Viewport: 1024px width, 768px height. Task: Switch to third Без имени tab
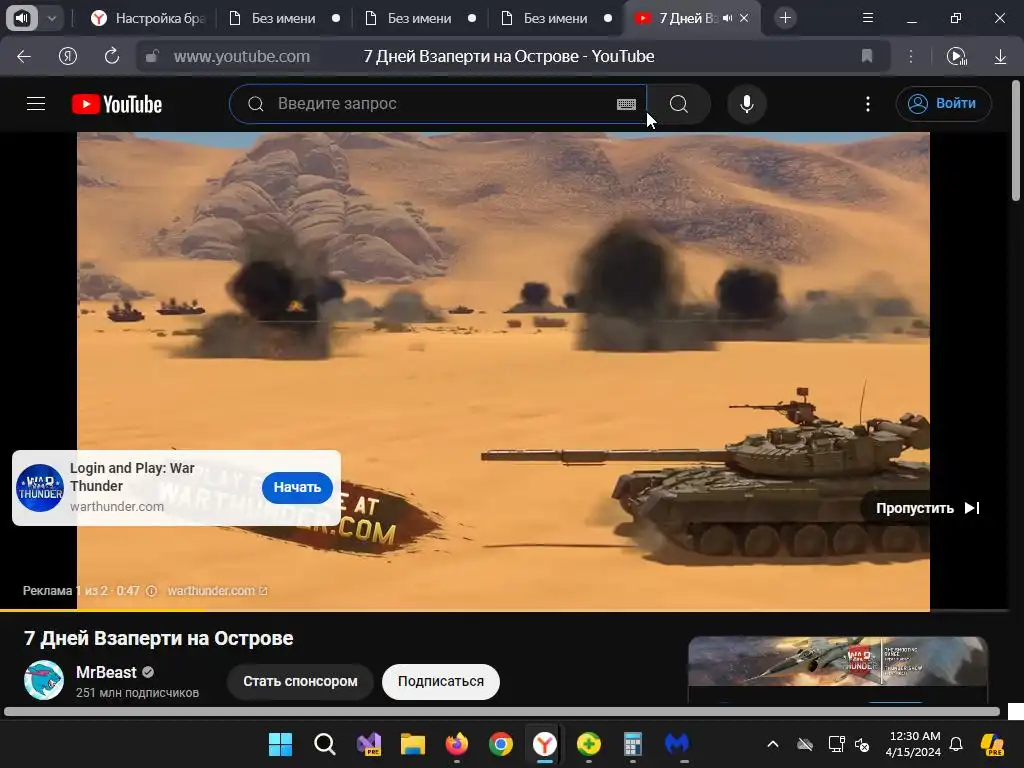[x=555, y=18]
